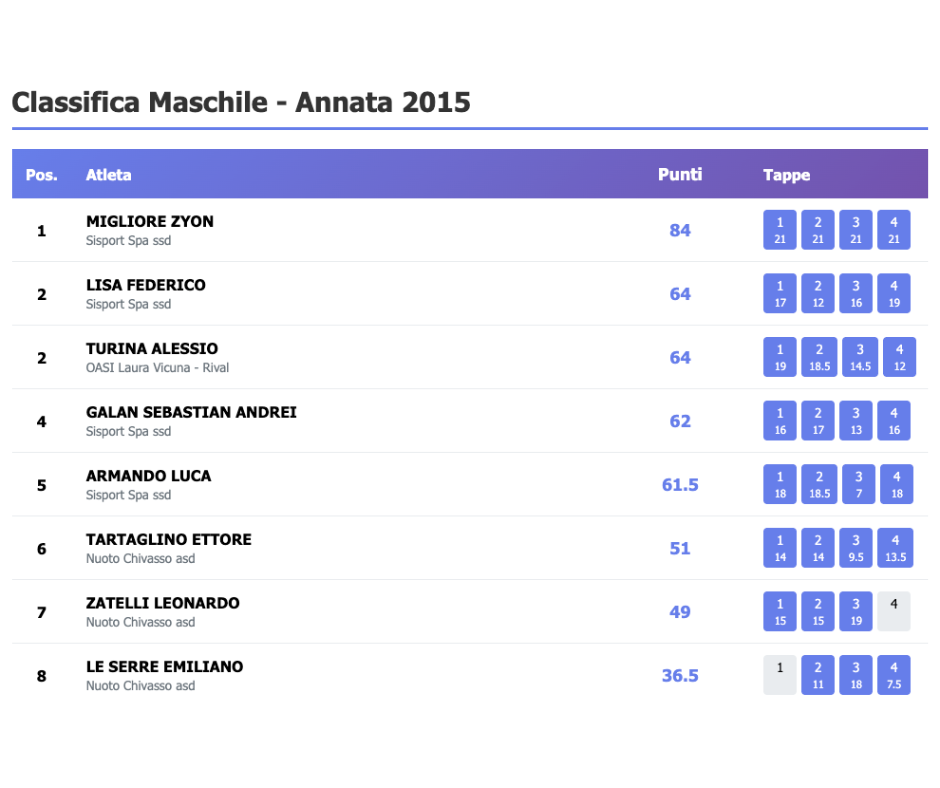This screenshot has width=940, height=788.
Task: Click Zatelli Leonardo's stage 3 badge
Action: click(856, 612)
